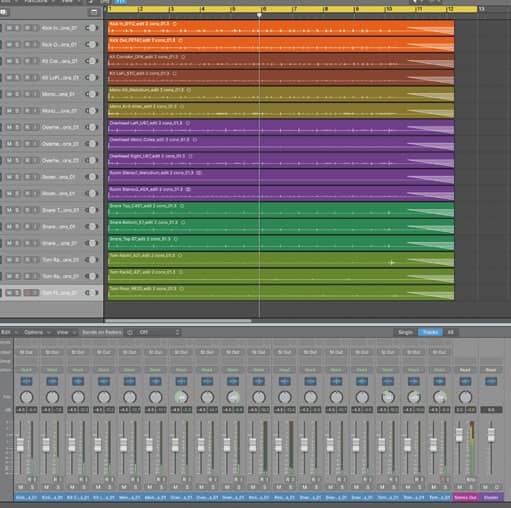Select the Tom Rack1 audio region

(x=281, y=260)
